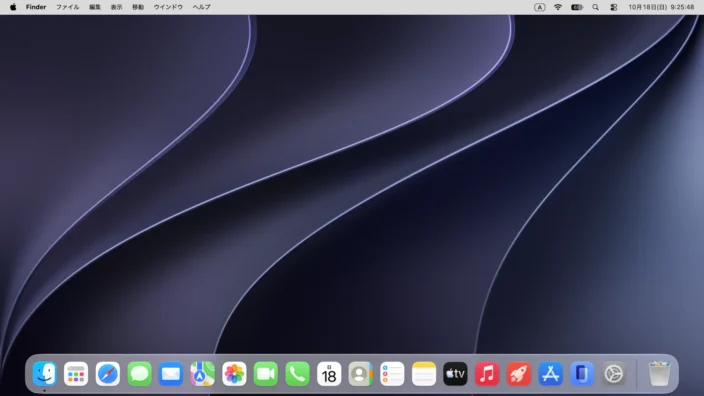The height and width of the screenshot is (396, 704).
Task: Open App Store from Dock
Action: pyautogui.click(x=550, y=374)
